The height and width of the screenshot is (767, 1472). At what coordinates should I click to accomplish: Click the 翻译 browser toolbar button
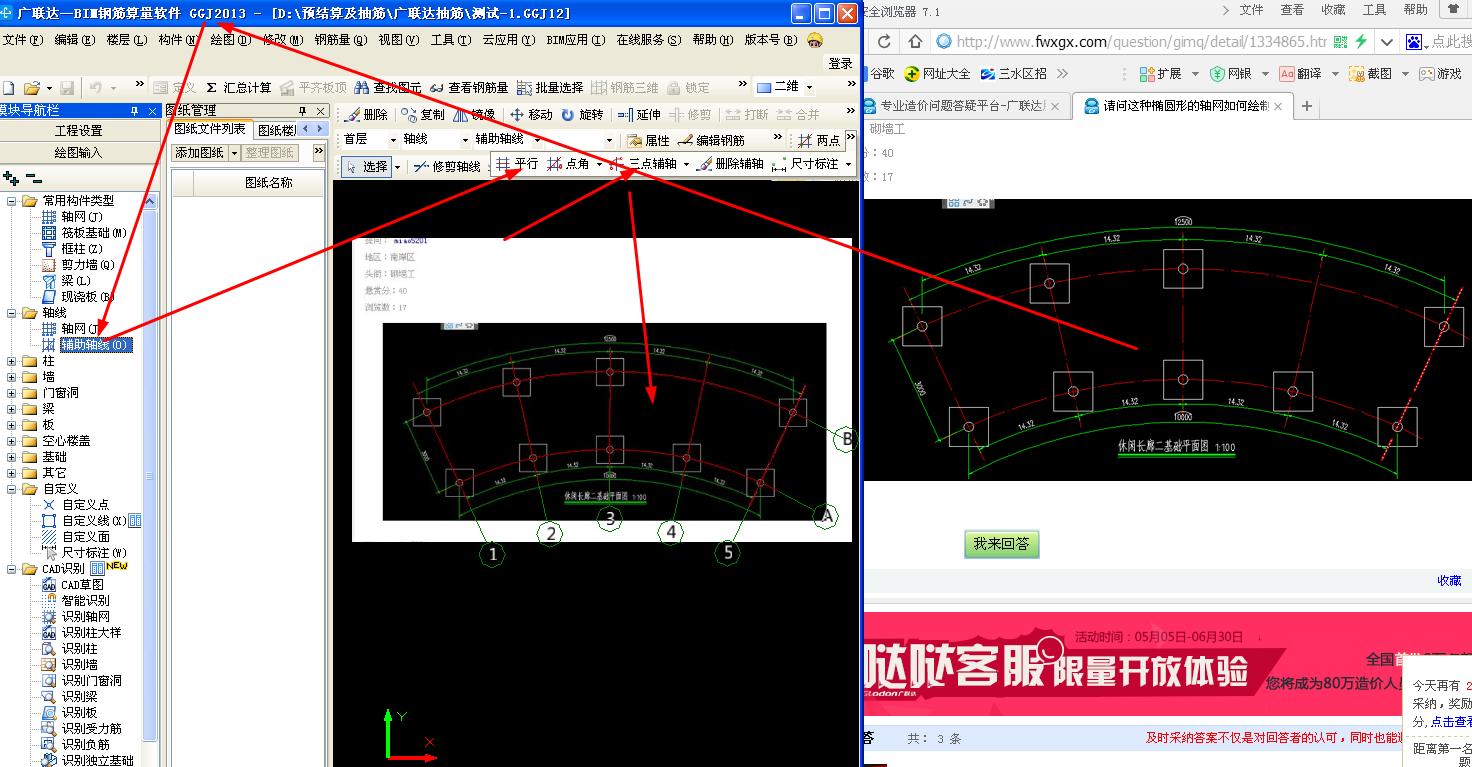(1300, 74)
